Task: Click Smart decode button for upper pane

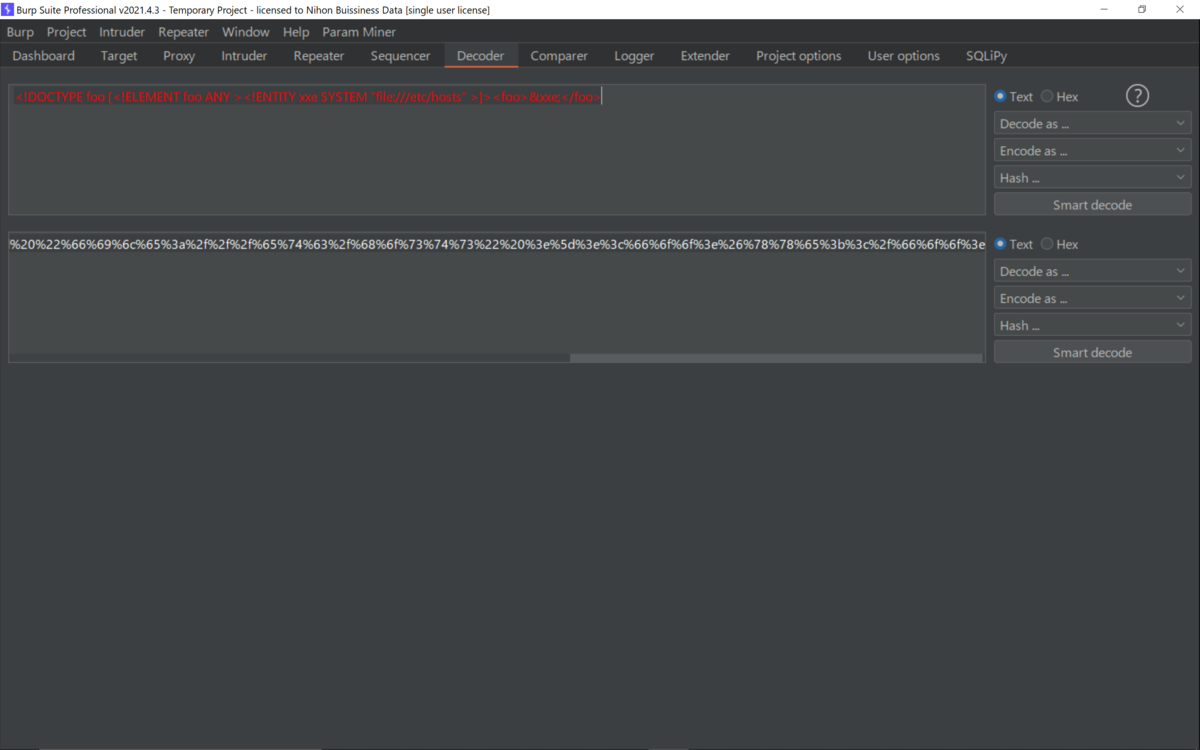Action: [x=1092, y=205]
